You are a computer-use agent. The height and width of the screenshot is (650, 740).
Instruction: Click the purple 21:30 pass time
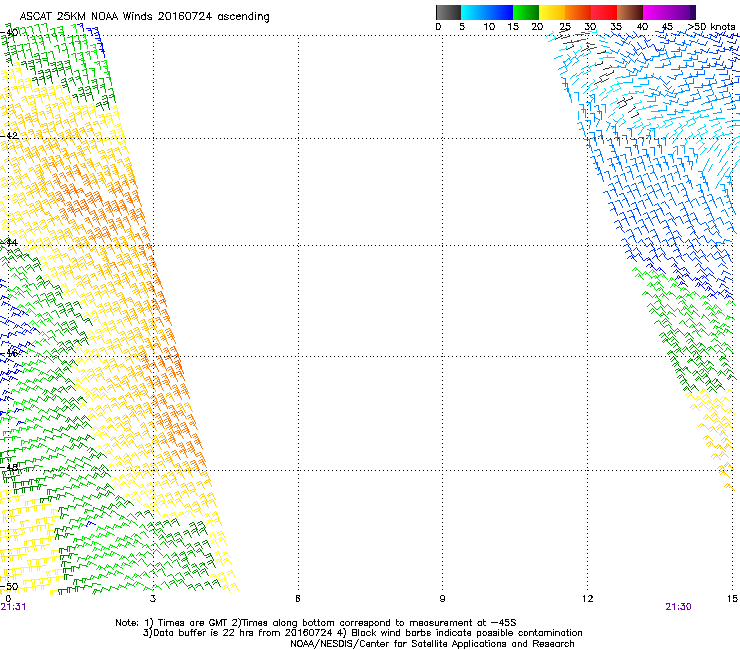[678, 607]
